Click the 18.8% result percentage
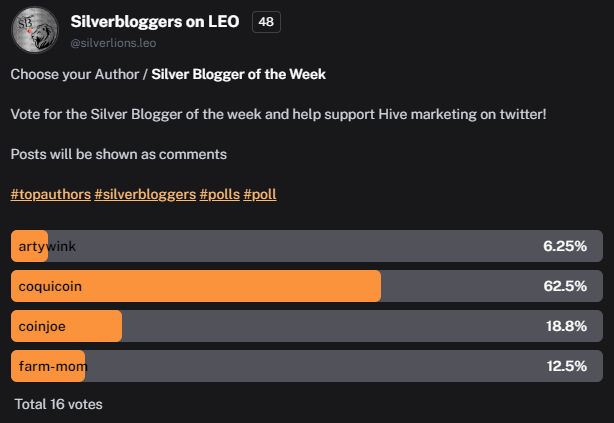Screen dimensions: 614x423 click(566, 326)
